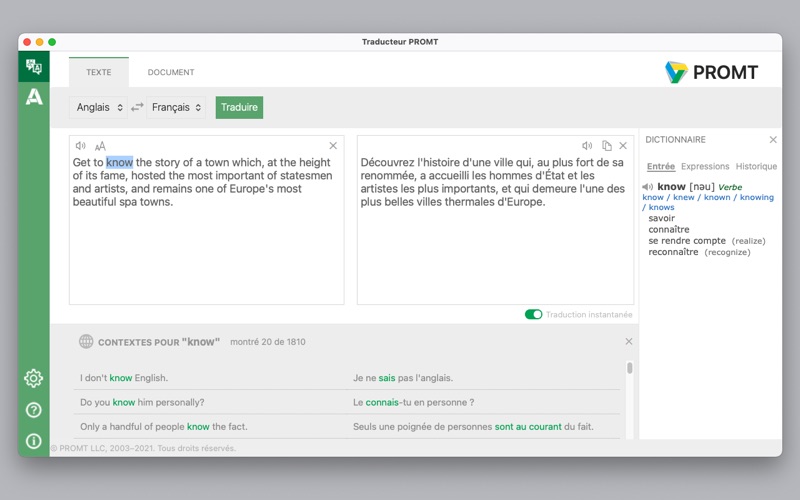Image resolution: width=800 pixels, height=500 pixels.
Task: Open the info icon in sidebar
Action: tap(34, 441)
